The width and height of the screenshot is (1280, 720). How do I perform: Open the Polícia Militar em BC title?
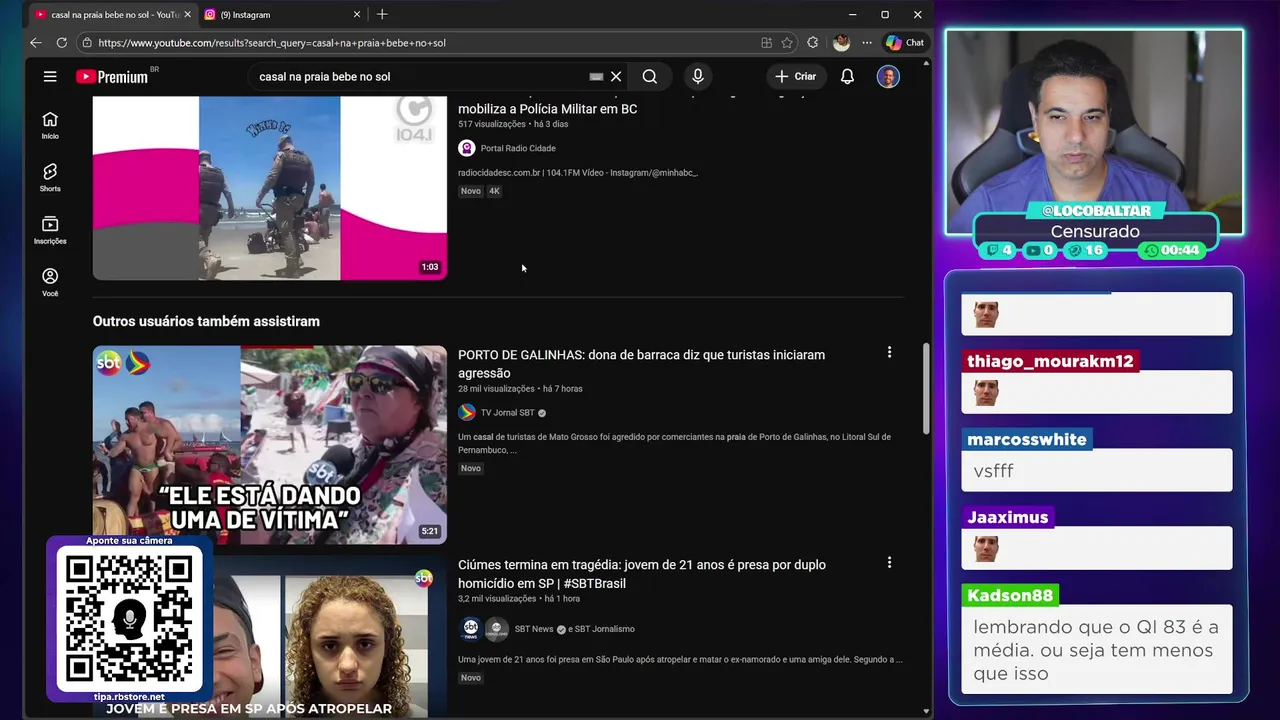point(547,109)
